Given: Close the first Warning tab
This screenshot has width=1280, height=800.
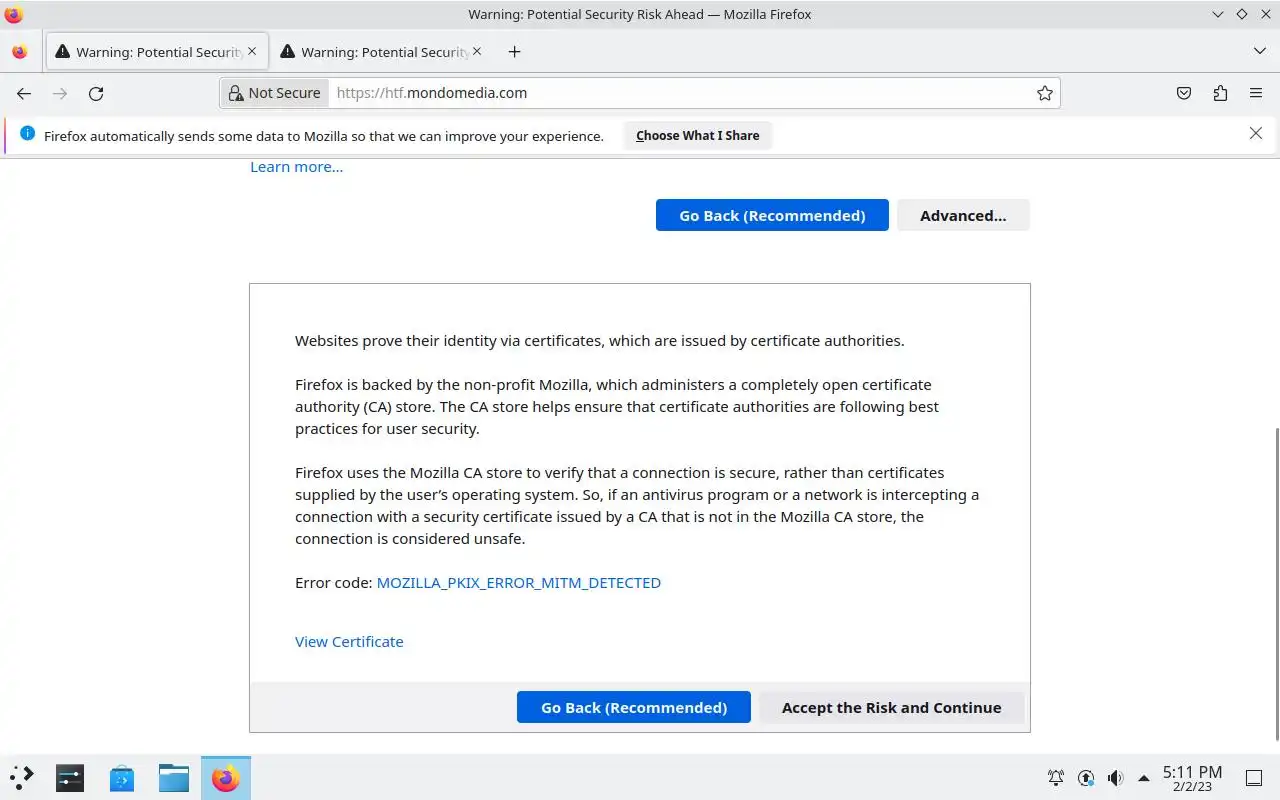Looking at the screenshot, I should tap(252, 51).
